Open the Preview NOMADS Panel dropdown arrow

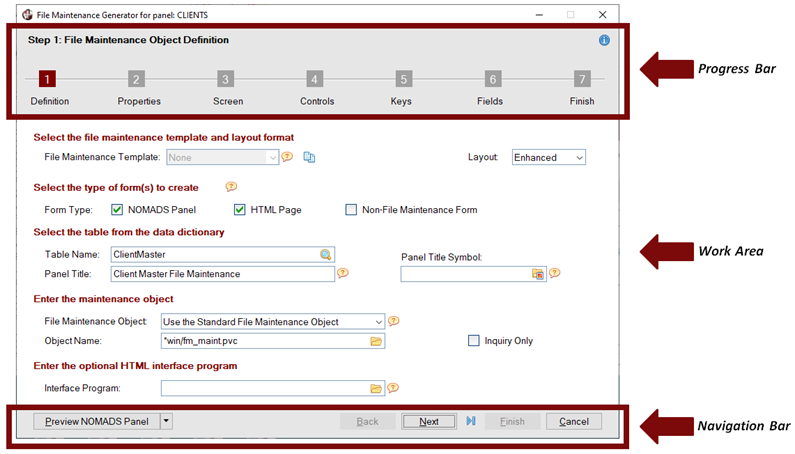166,421
